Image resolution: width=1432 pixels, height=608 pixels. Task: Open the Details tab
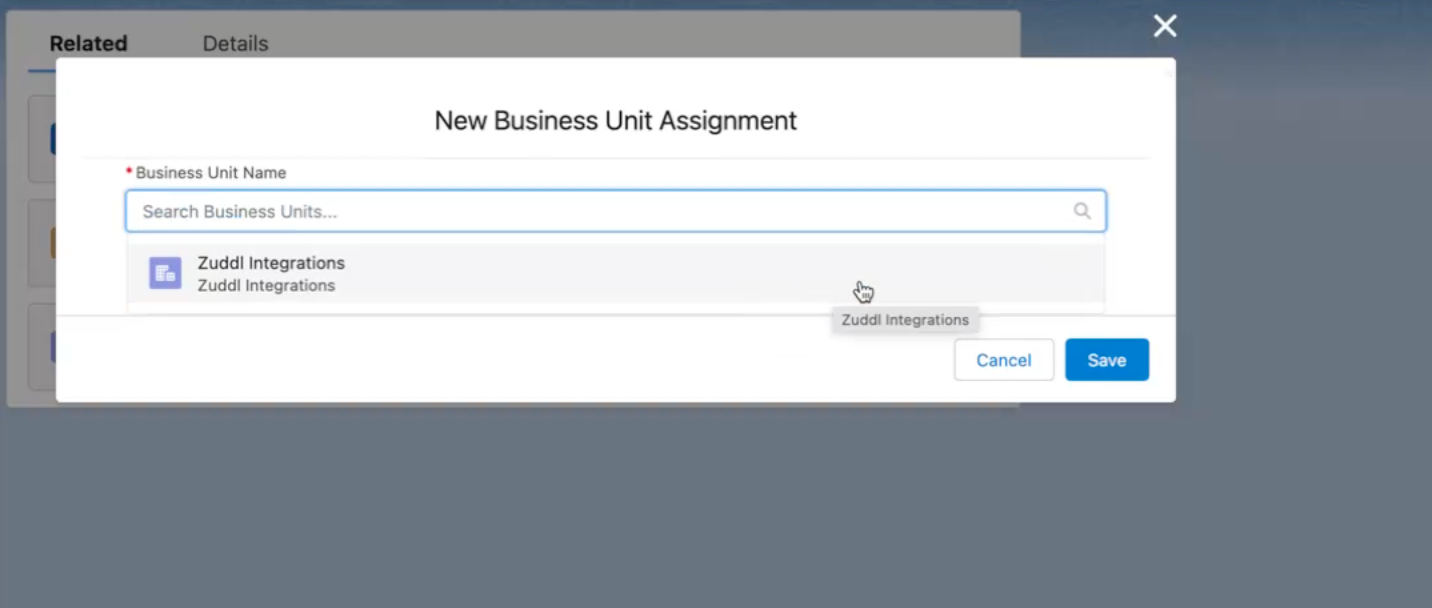(x=235, y=44)
